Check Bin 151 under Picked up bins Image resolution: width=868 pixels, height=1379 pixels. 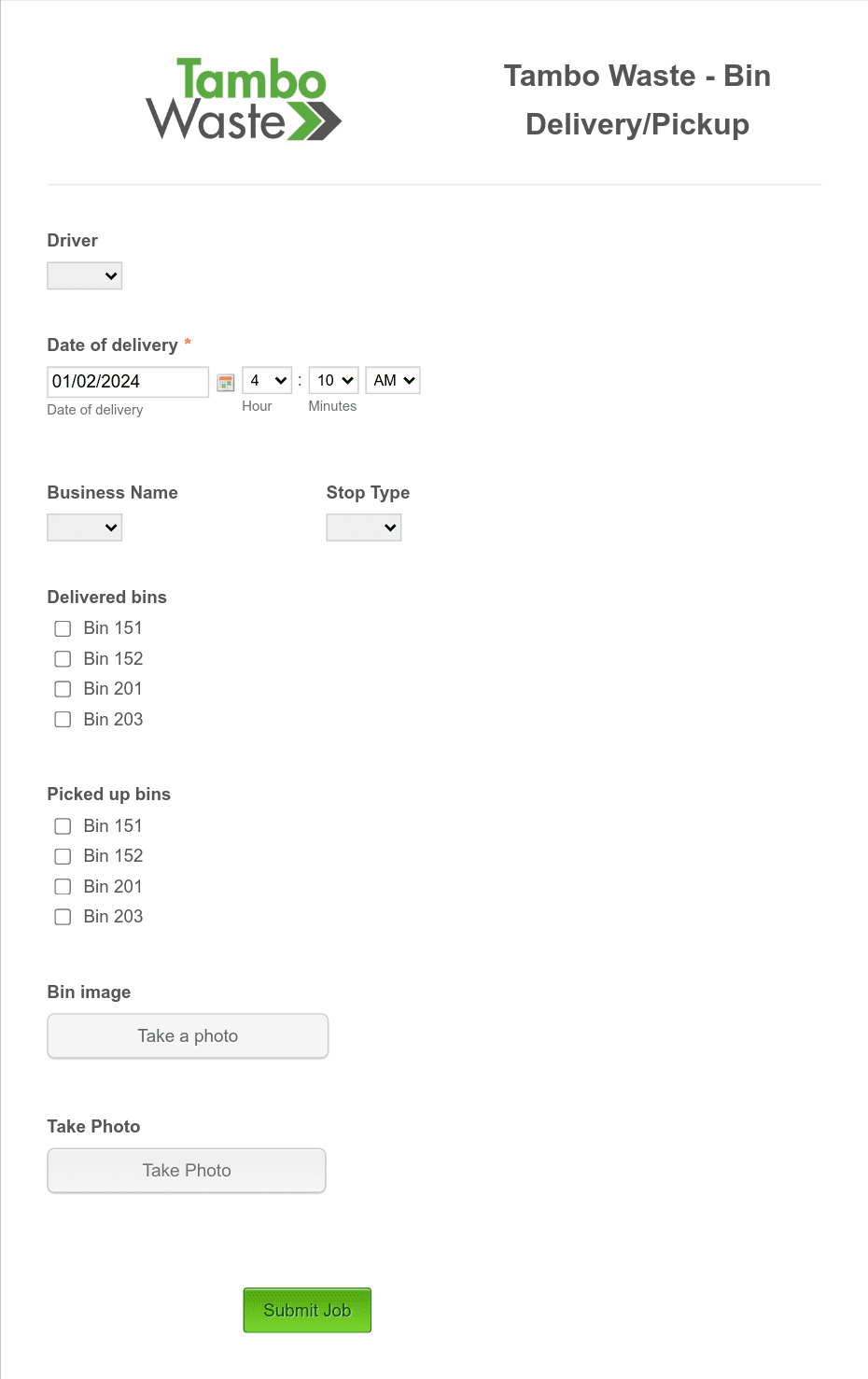pyautogui.click(x=63, y=826)
